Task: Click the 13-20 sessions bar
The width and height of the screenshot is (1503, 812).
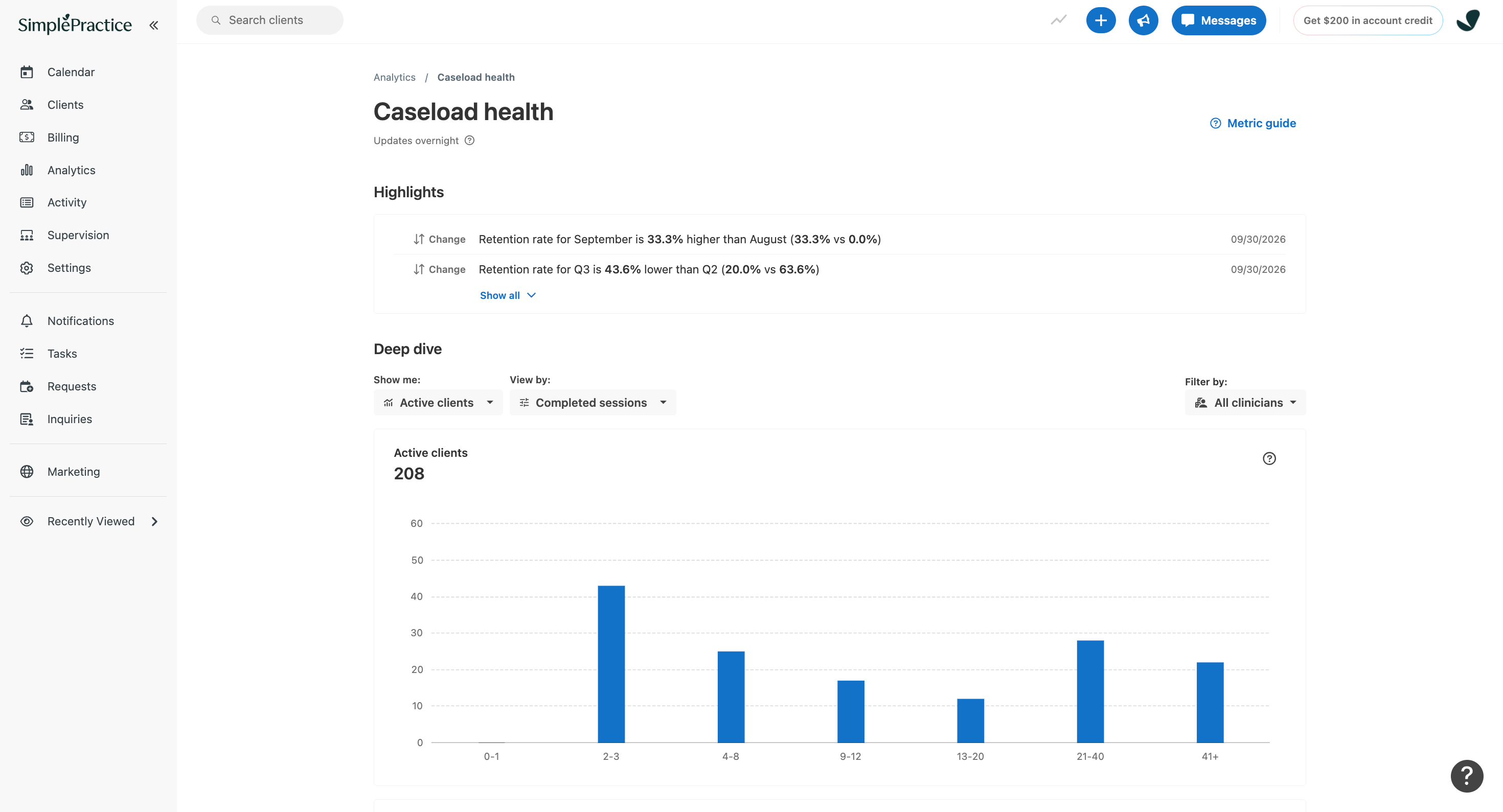Action: (x=970, y=721)
